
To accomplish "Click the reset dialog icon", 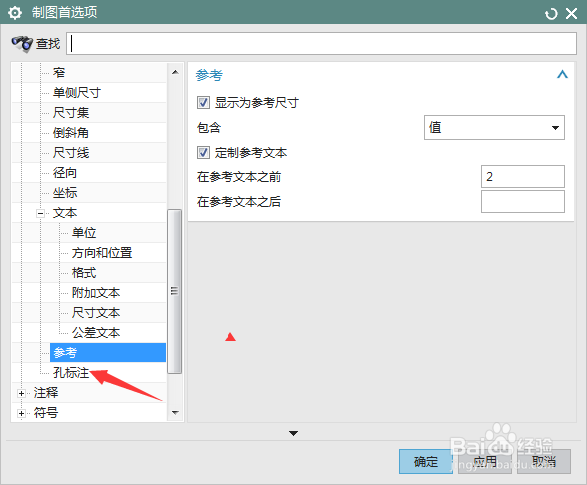I will [551, 14].
